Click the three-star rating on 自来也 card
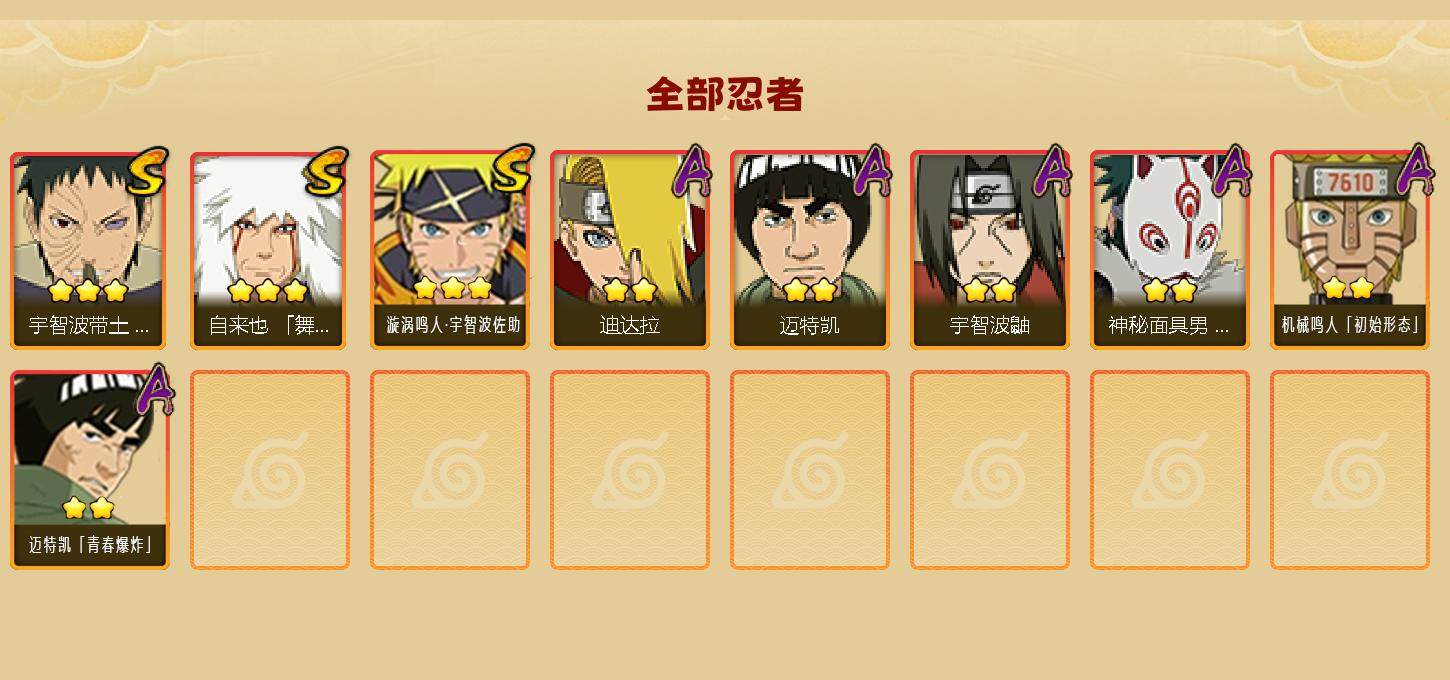The width and height of the screenshot is (1450, 680). pos(267,291)
